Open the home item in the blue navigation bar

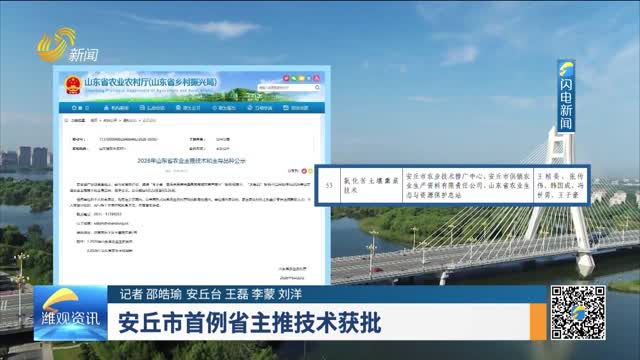tap(80, 108)
